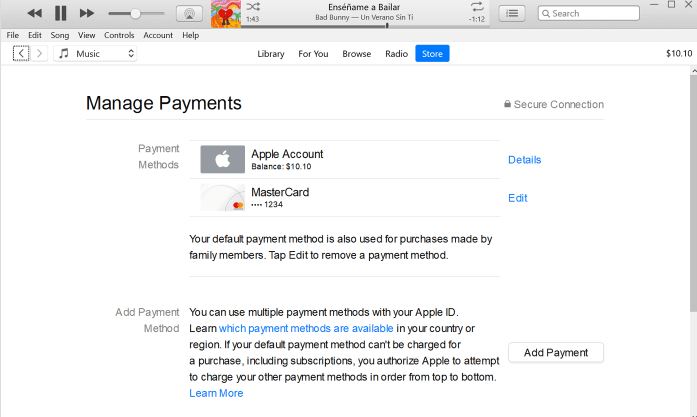Click the '•••• 1234' card number
697x417 pixels.
coord(267,204)
